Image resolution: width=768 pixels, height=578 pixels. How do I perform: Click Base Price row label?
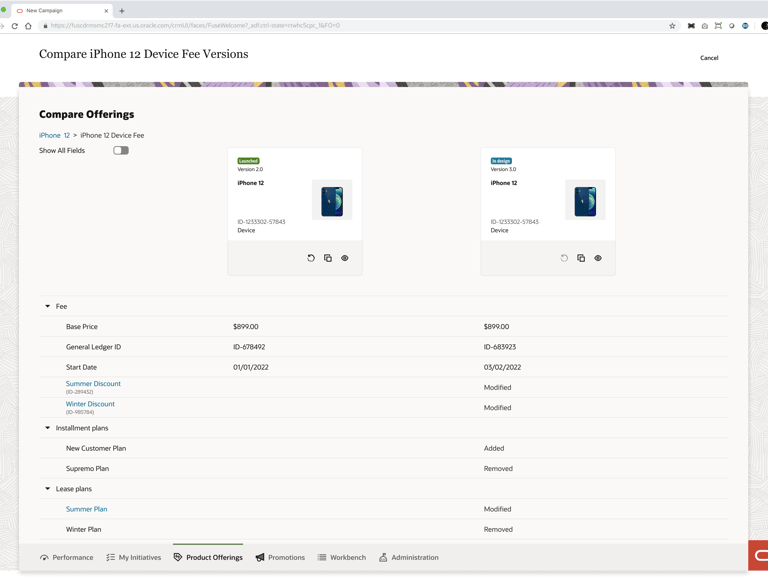pyautogui.click(x=82, y=326)
